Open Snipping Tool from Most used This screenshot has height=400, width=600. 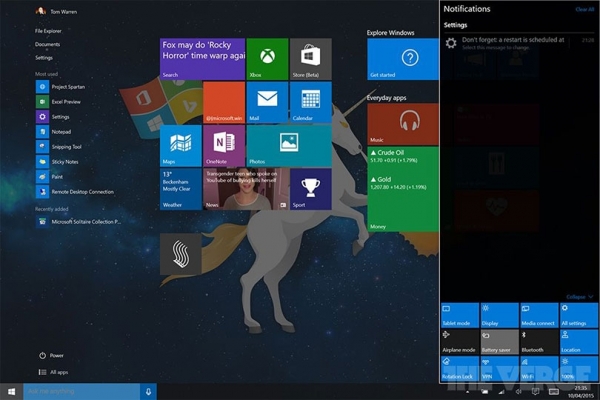click(59, 147)
